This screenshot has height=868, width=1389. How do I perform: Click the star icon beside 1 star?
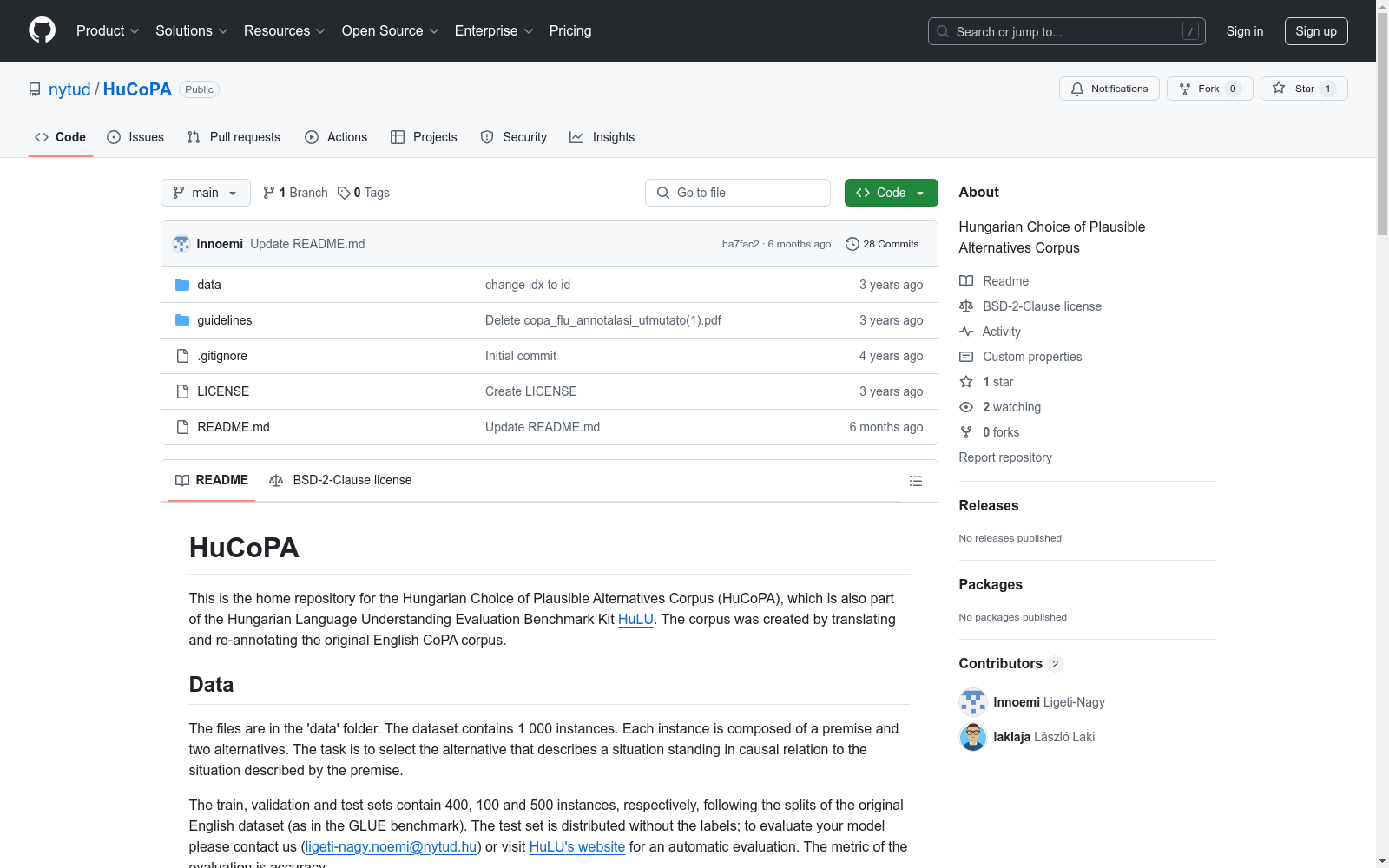coord(966,382)
